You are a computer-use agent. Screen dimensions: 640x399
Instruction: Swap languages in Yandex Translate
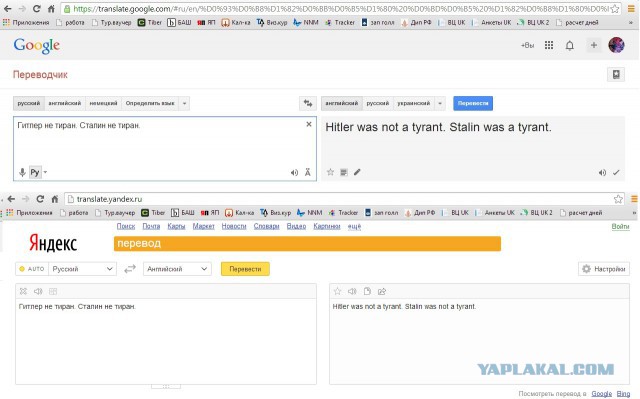click(x=130, y=269)
